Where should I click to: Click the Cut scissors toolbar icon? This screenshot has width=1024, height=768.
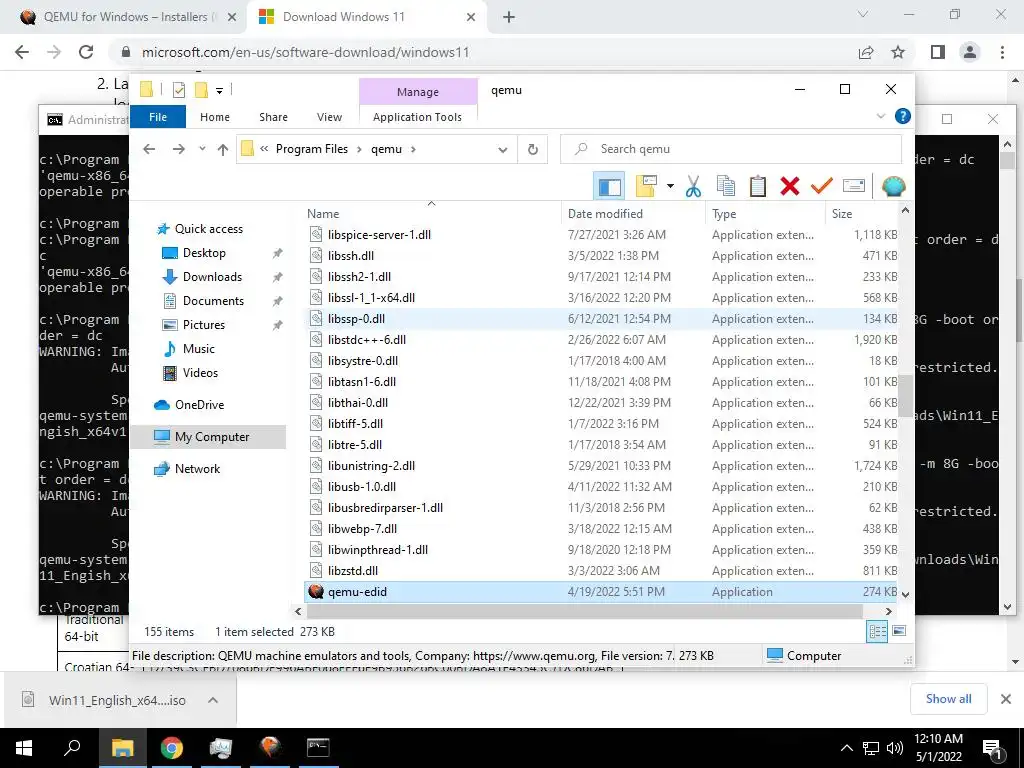click(x=694, y=187)
